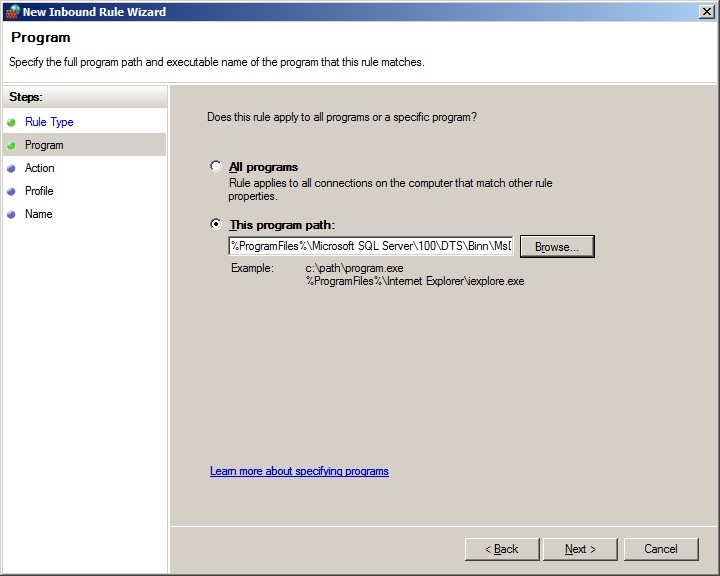Select the Program step in sidebar

tap(44, 145)
